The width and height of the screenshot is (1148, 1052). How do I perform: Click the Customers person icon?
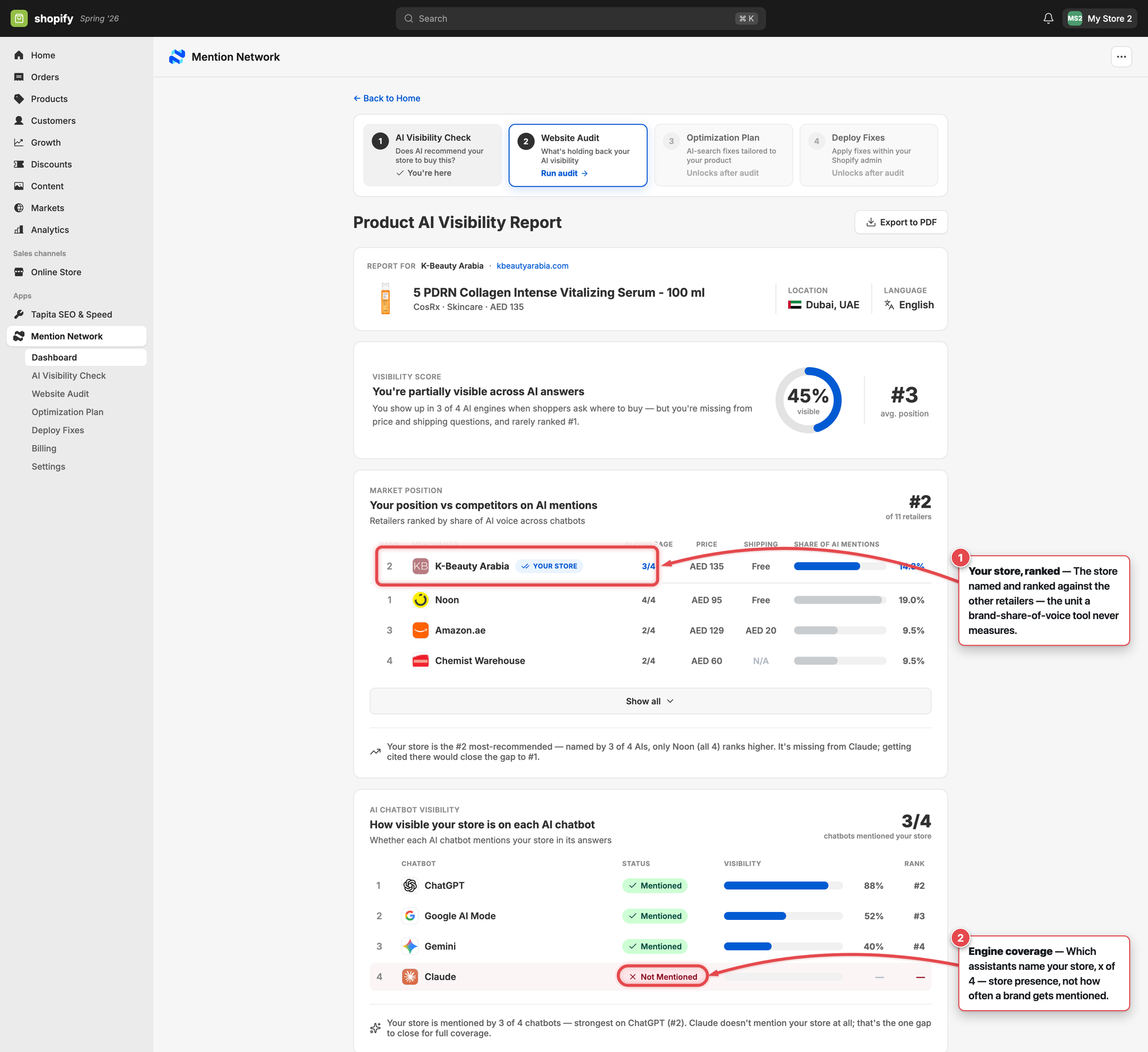point(19,121)
